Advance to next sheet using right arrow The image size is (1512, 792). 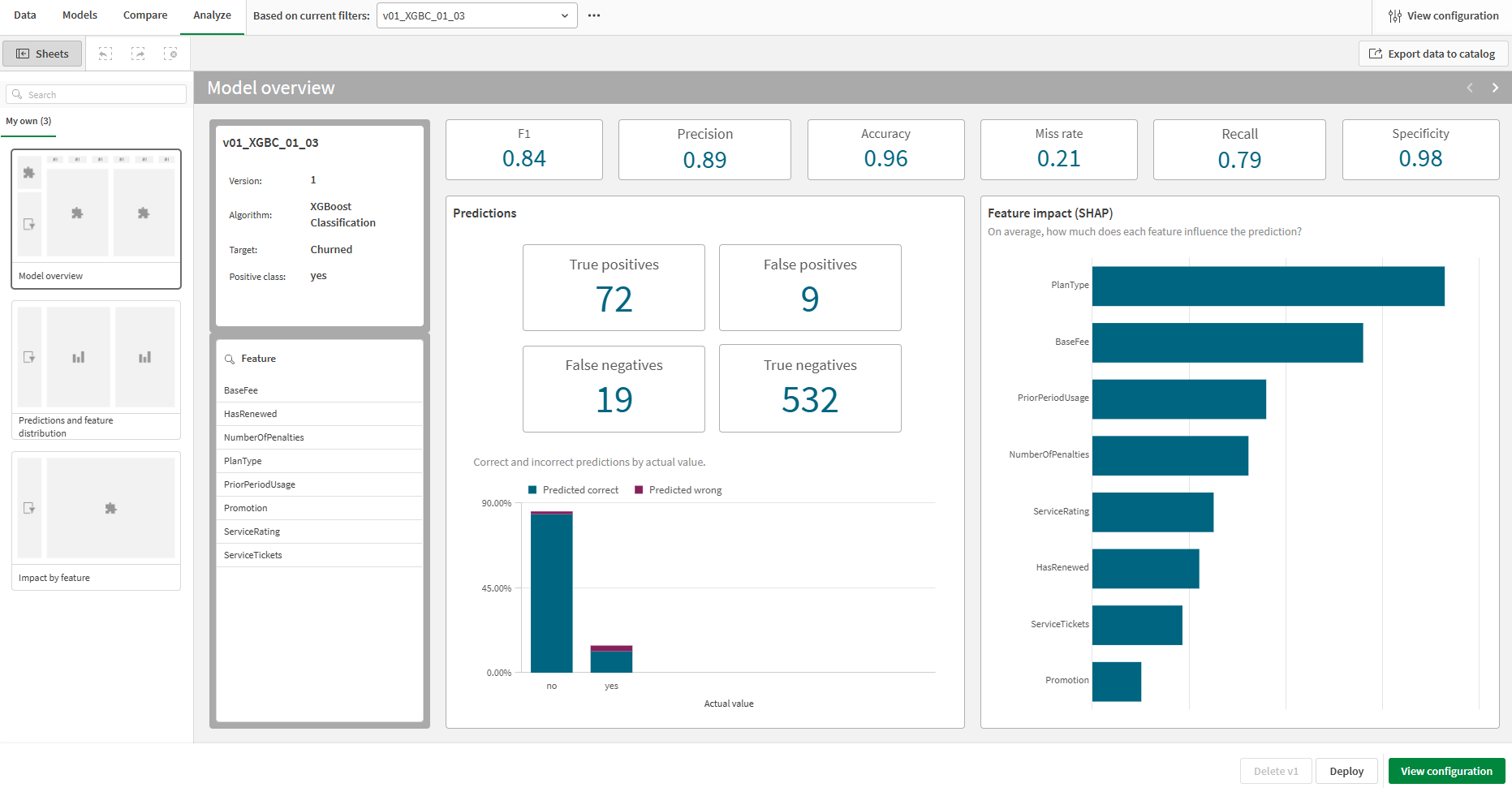point(1495,88)
